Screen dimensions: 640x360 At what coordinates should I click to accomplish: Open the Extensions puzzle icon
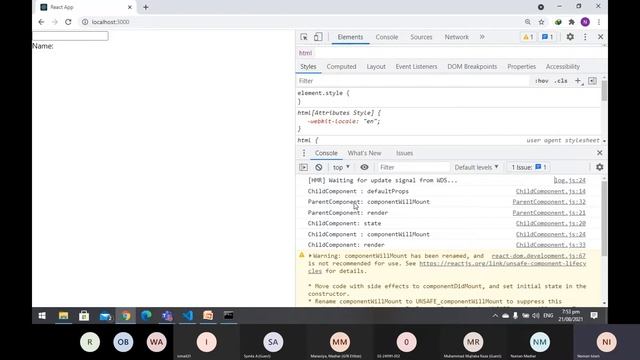571,22
